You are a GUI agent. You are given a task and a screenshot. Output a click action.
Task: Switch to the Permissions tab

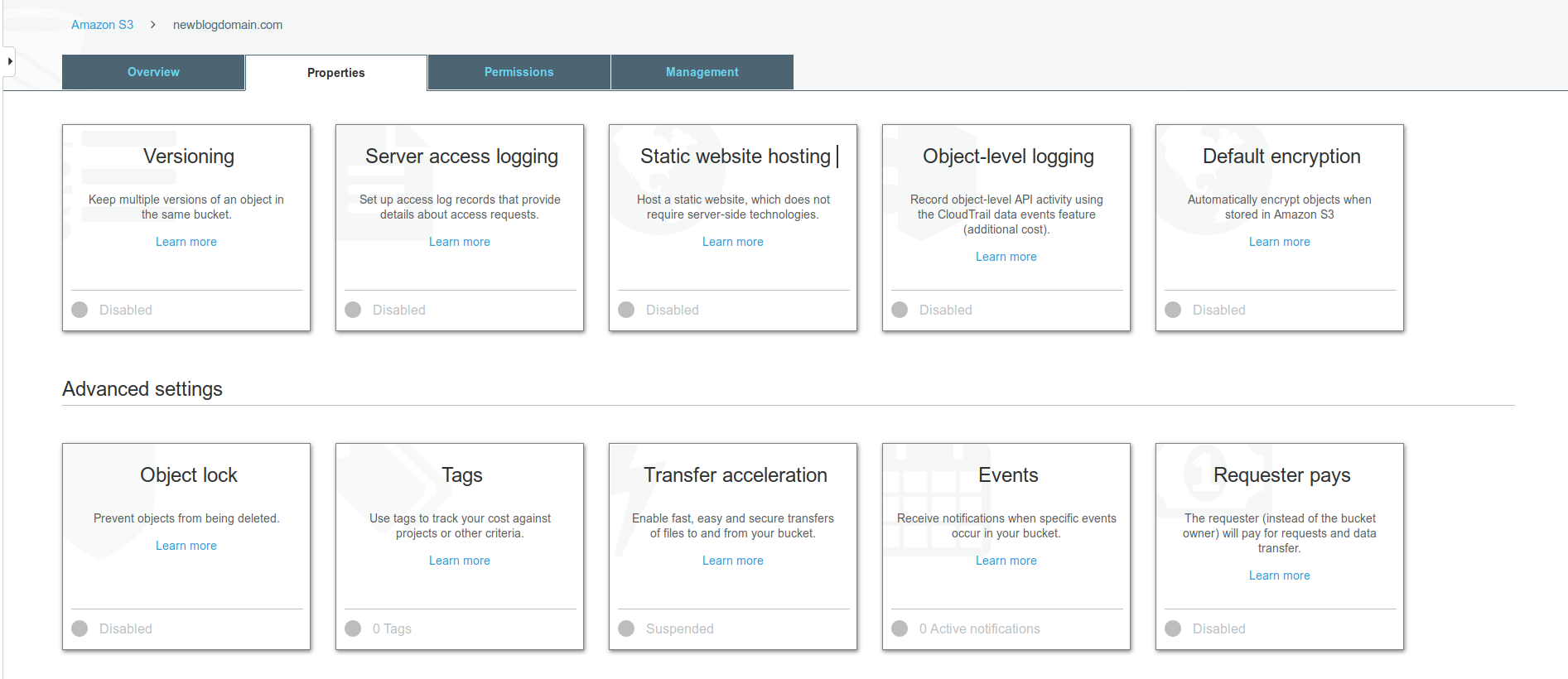click(519, 72)
